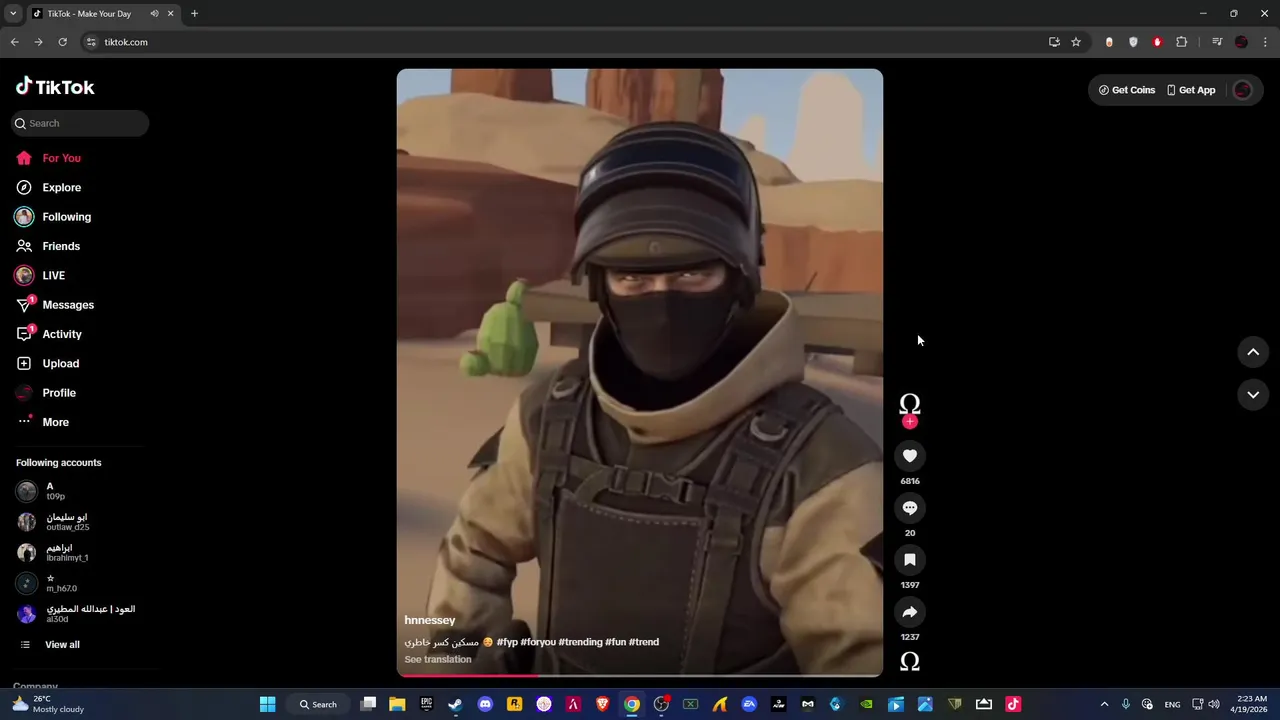Click the TikTok logo
This screenshot has width=1280, height=720.
(55, 87)
